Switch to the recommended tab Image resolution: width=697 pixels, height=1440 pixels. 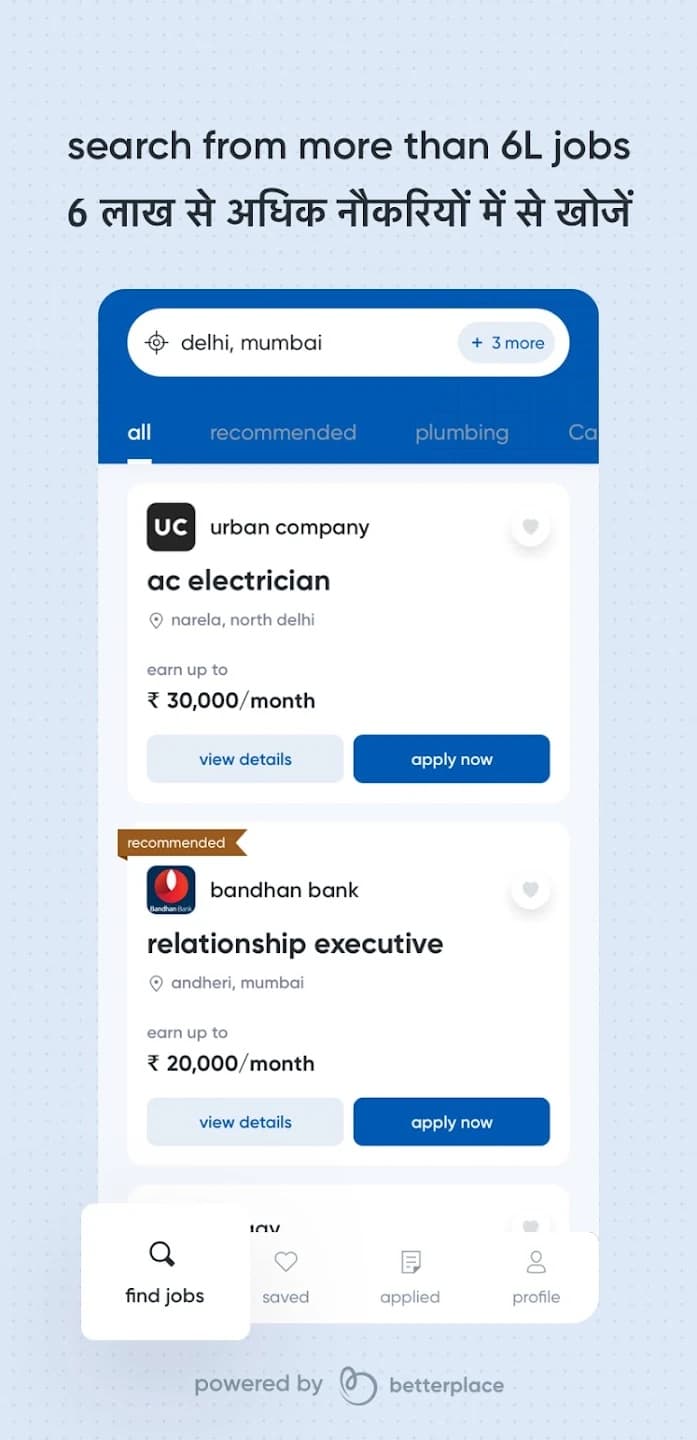click(283, 433)
